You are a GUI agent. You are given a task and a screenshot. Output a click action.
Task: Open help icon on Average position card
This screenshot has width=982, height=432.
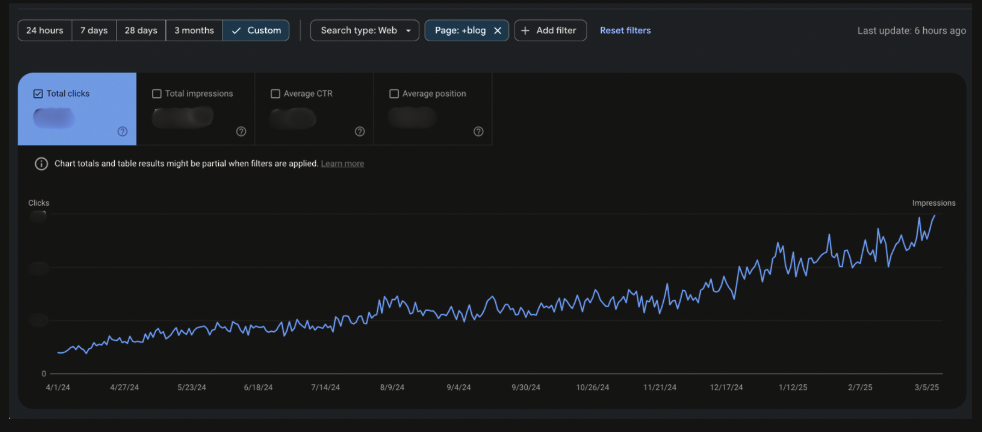point(478,131)
